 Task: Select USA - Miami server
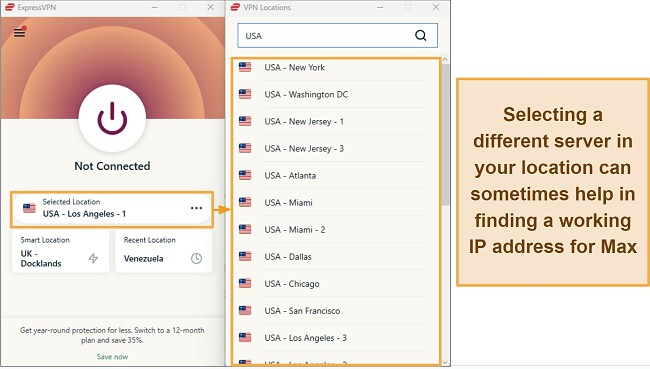[x=335, y=202]
